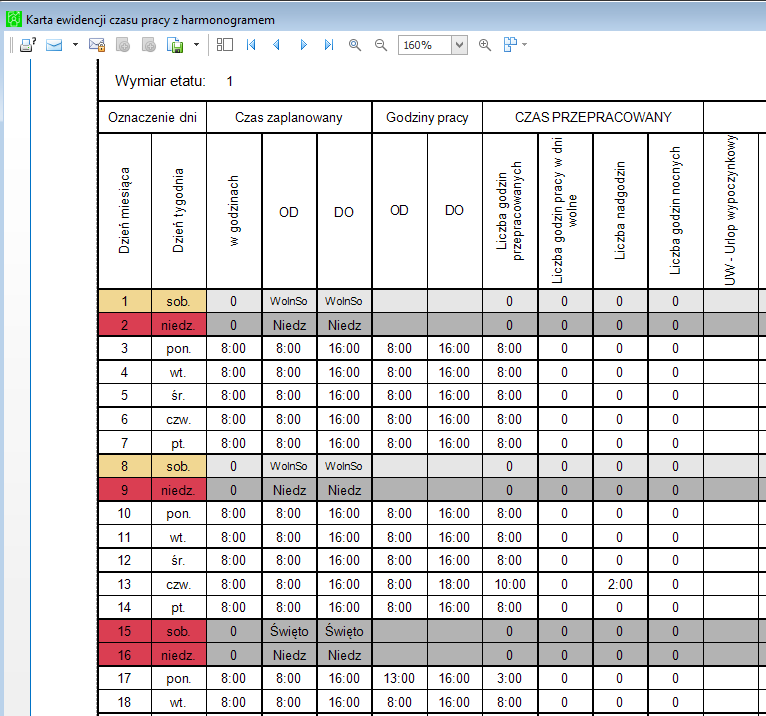Click the green app icon in title bar

tap(14, 20)
